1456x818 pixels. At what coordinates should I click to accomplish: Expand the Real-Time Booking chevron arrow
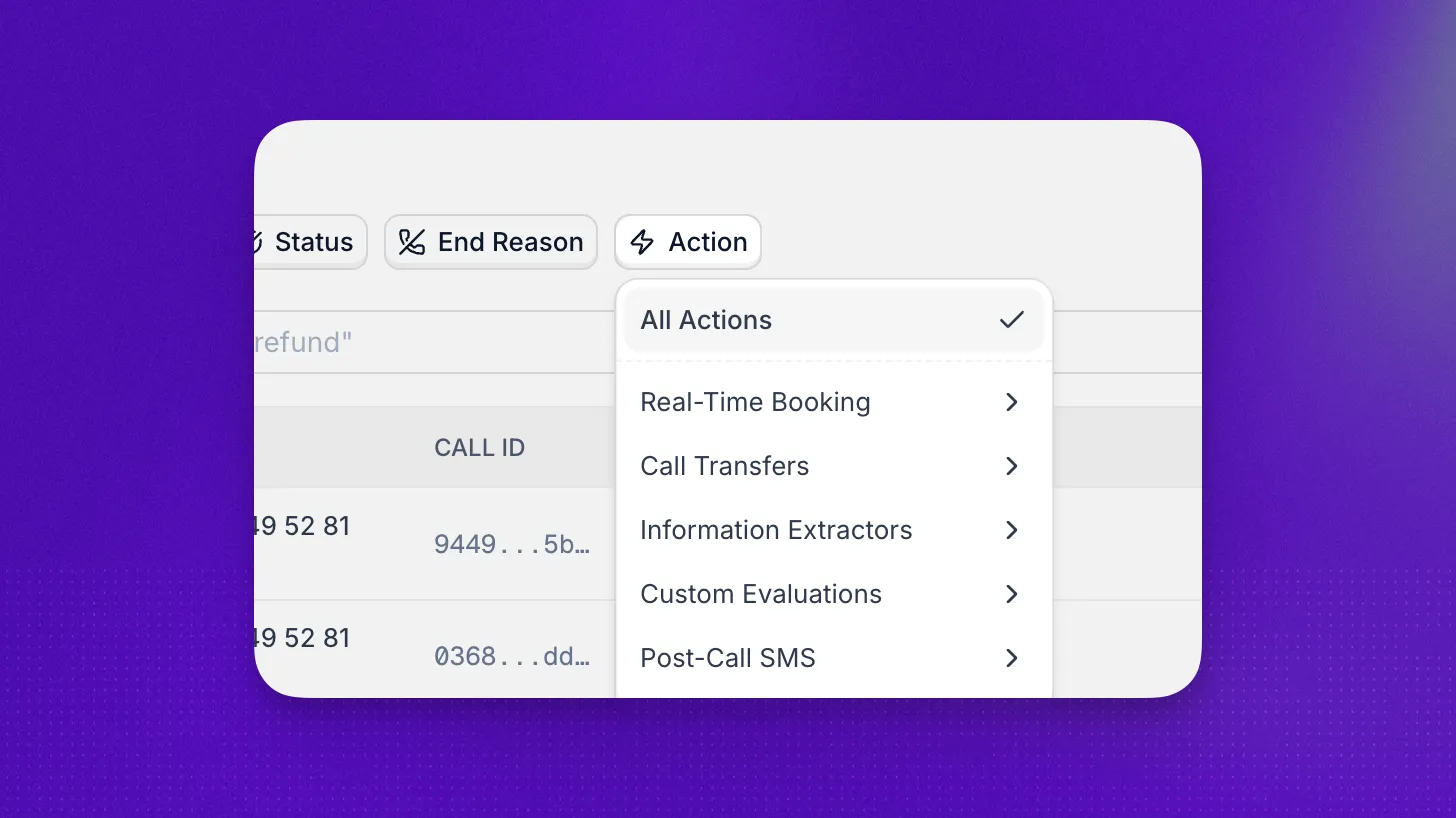(1012, 402)
